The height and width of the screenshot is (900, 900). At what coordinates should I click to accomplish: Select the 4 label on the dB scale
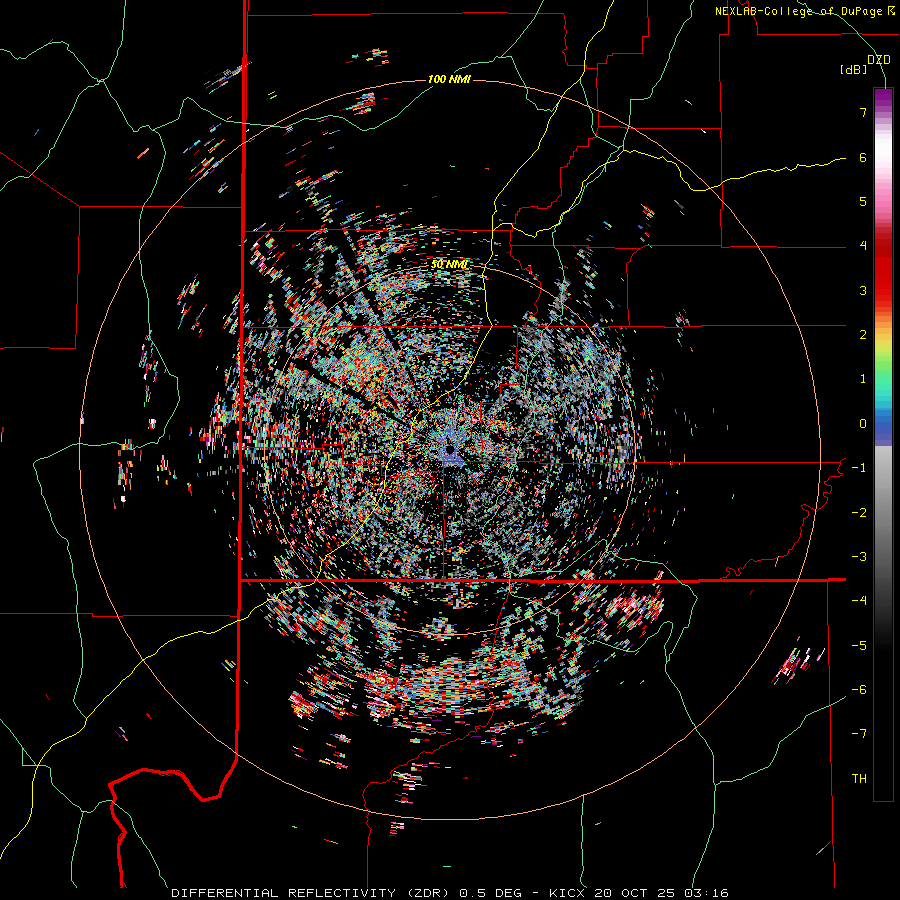point(863,246)
